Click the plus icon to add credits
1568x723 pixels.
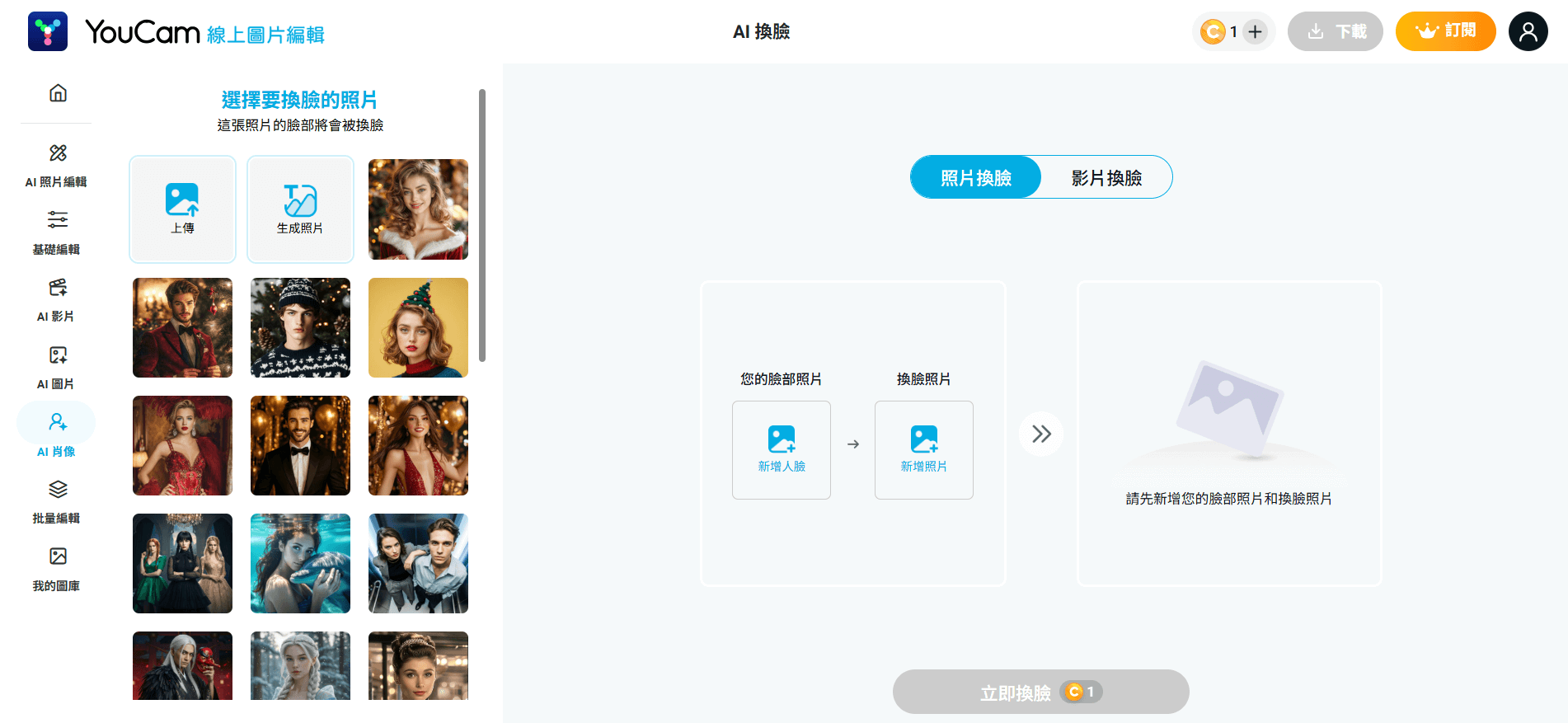click(1255, 32)
